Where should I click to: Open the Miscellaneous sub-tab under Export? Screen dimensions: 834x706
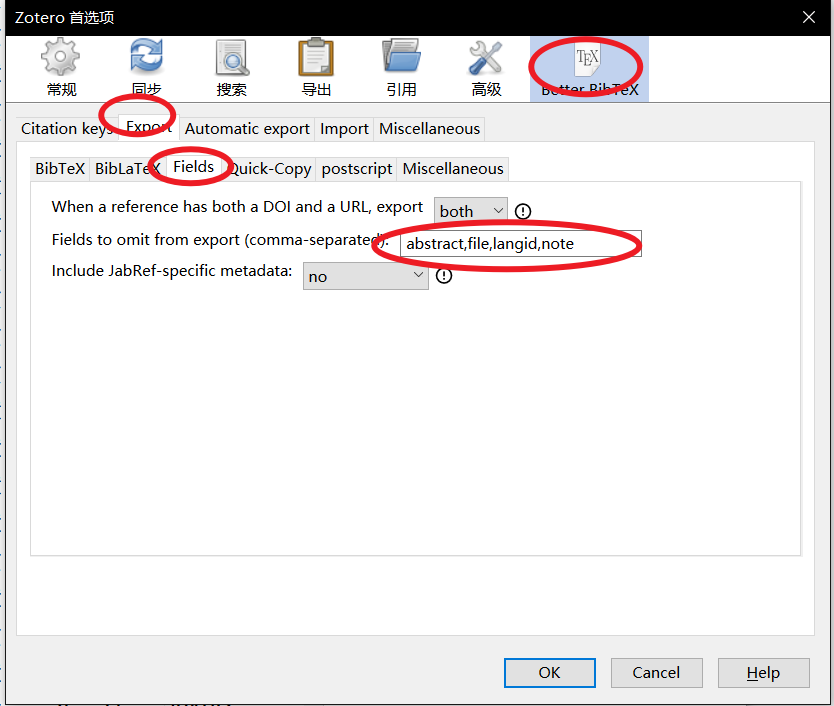[x=453, y=169]
